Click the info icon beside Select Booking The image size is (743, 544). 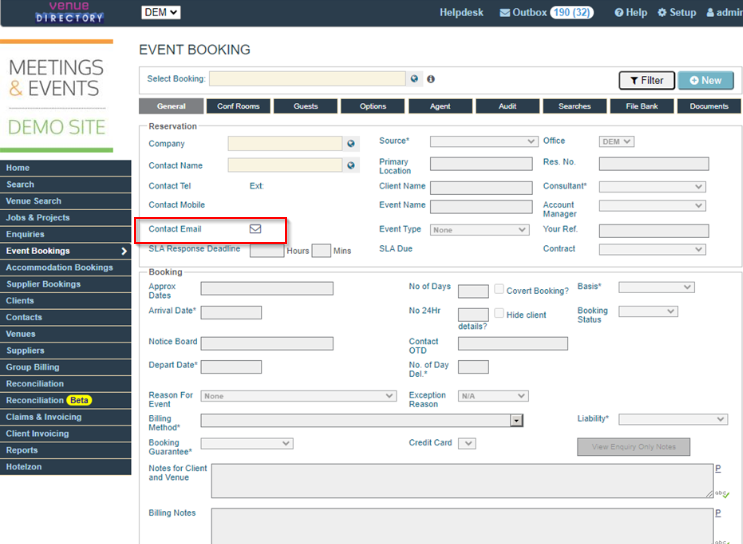point(431,79)
